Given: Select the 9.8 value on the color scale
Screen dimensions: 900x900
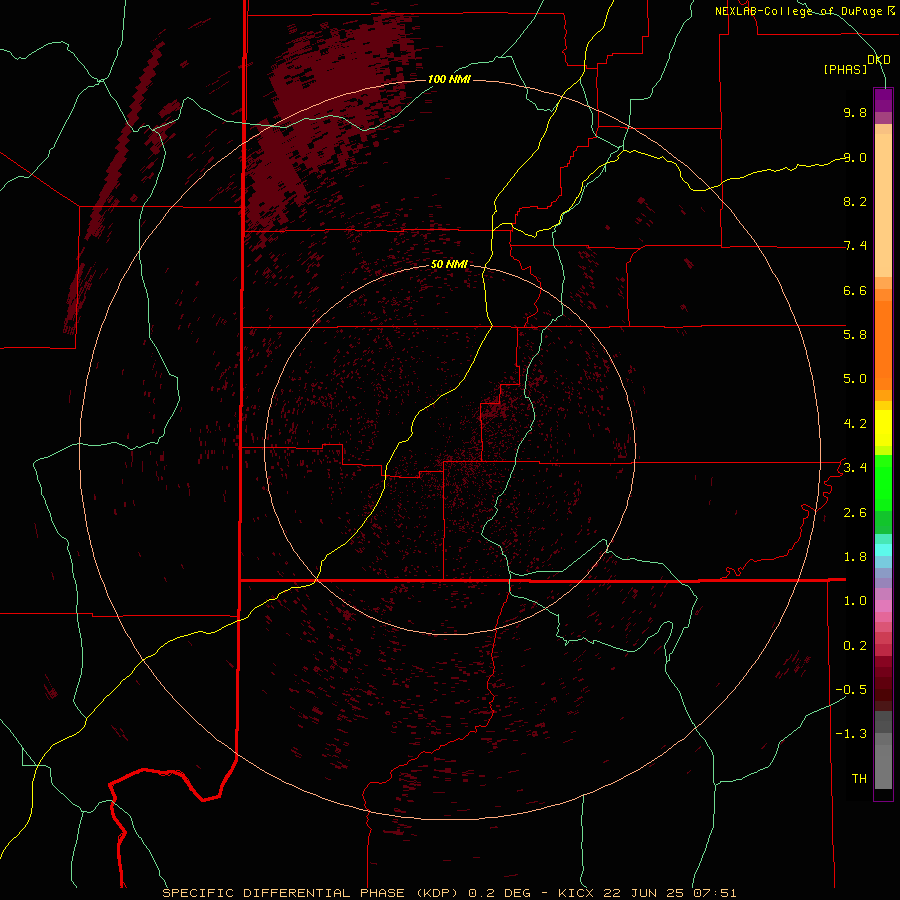Looking at the screenshot, I should coord(855,112).
